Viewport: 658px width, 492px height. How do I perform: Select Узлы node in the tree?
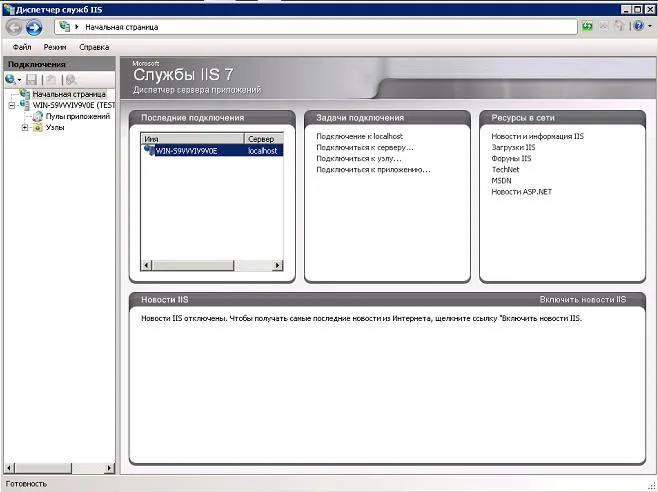click(x=55, y=127)
